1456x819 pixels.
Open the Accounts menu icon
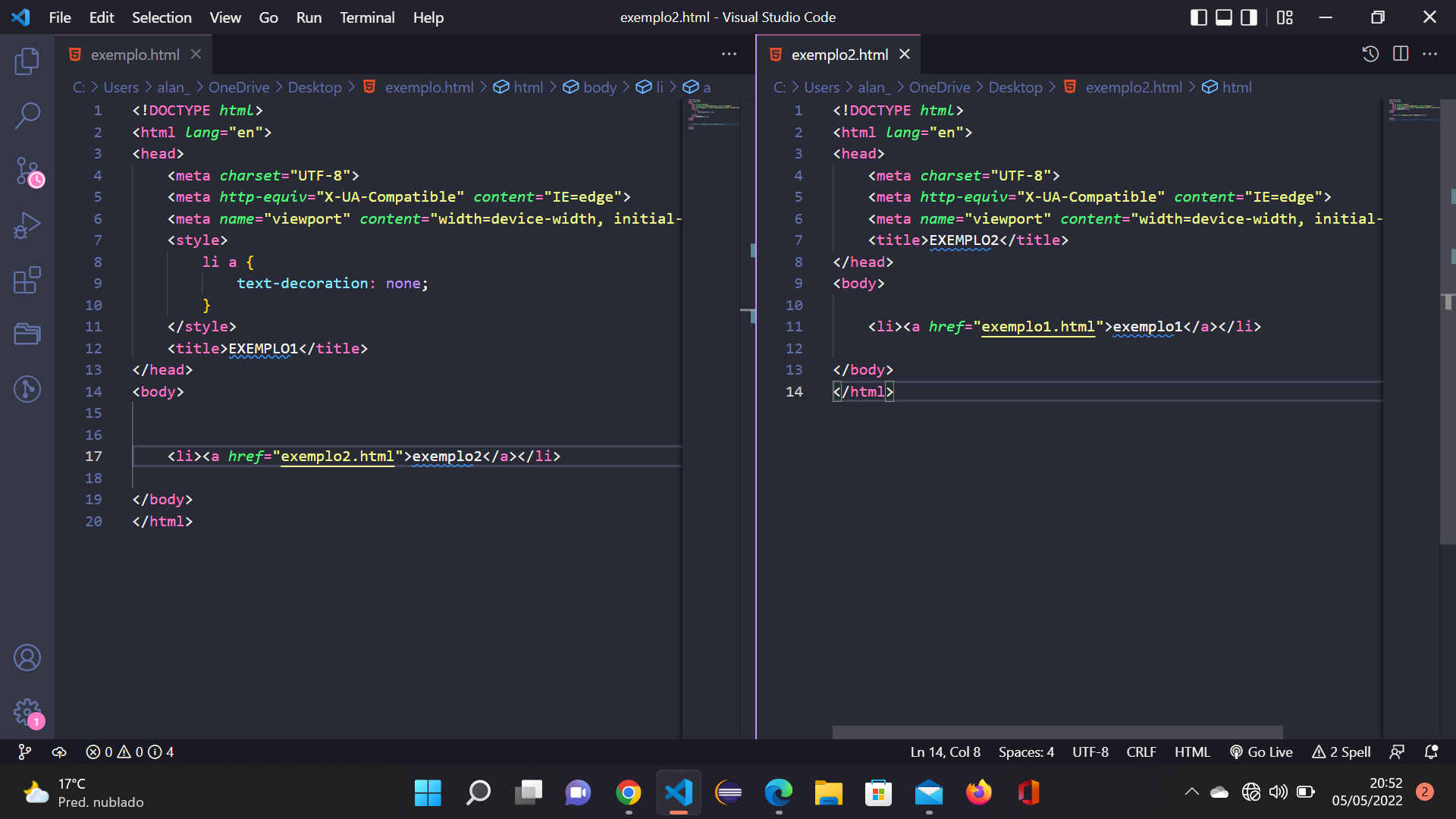(x=27, y=657)
